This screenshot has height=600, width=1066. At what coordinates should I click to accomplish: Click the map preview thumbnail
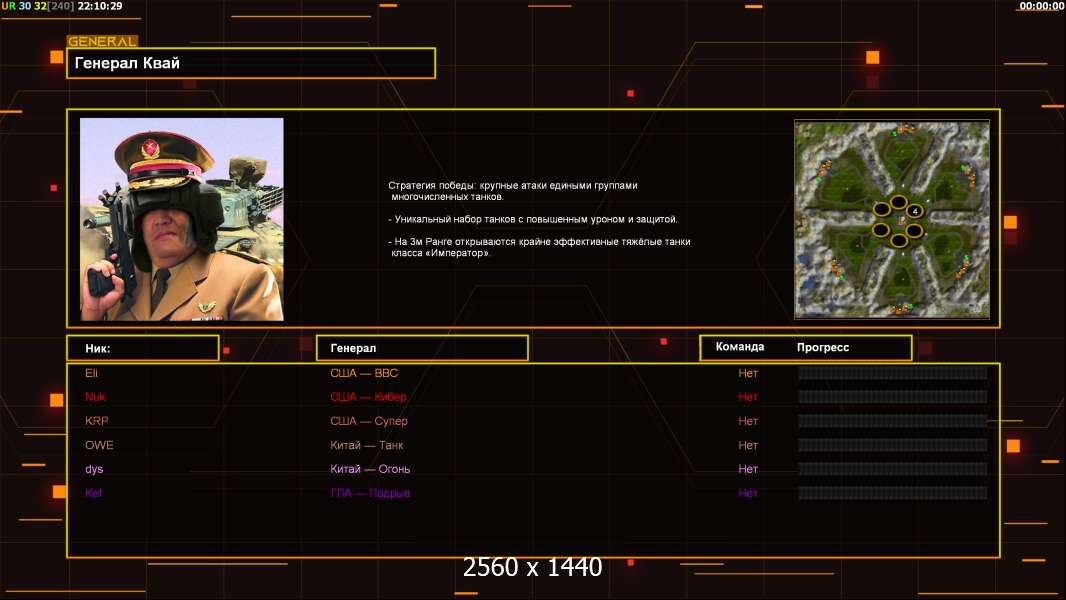891,219
